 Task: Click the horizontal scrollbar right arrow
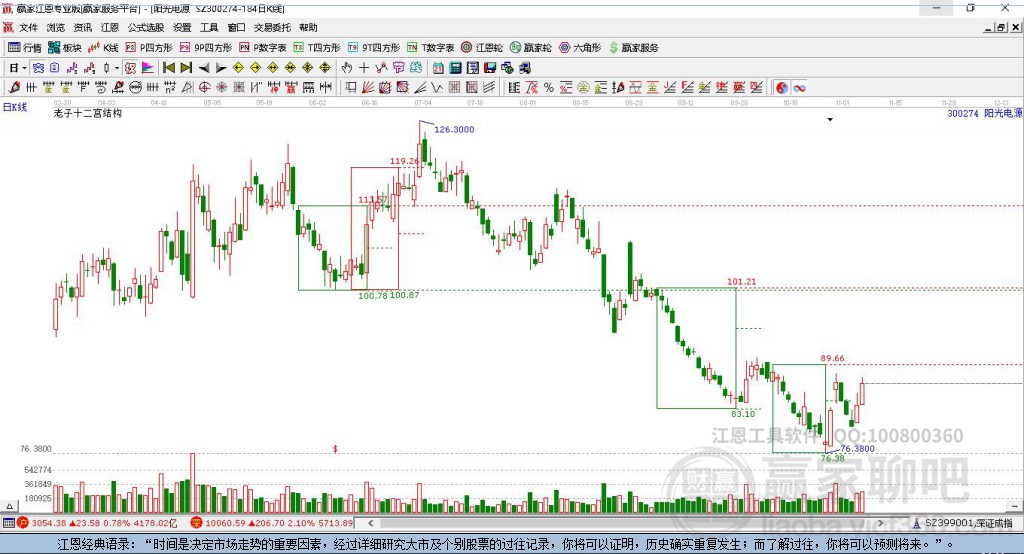(880, 523)
